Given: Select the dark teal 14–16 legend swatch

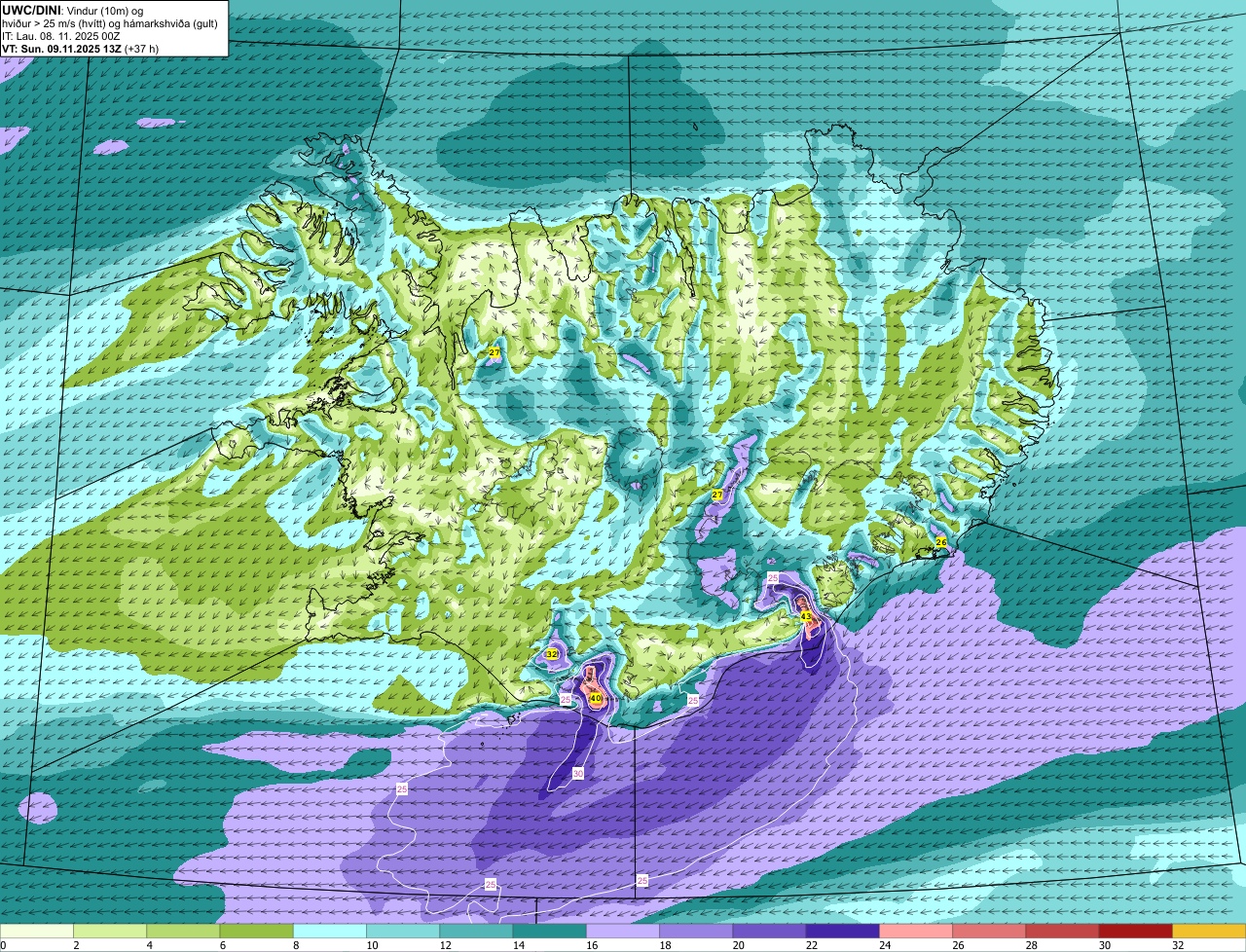Looking at the screenshot, I should [550, 932].
